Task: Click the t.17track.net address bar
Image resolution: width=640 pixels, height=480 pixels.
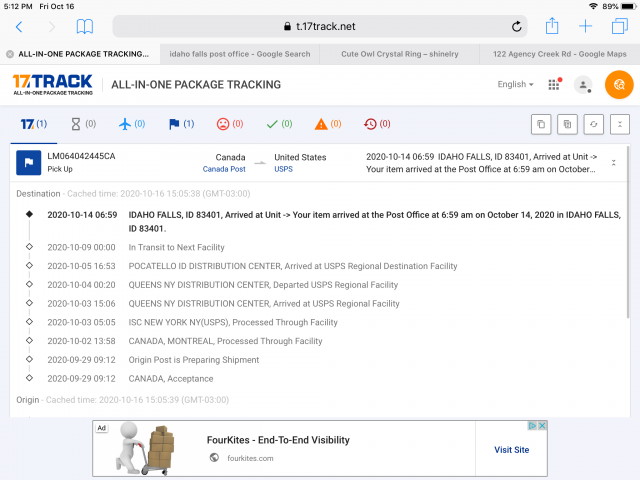Action: [320, 27]
